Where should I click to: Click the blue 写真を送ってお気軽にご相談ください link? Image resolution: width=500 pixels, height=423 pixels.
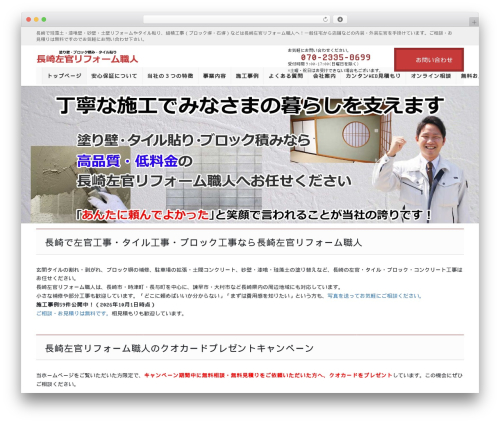[374, 296]
